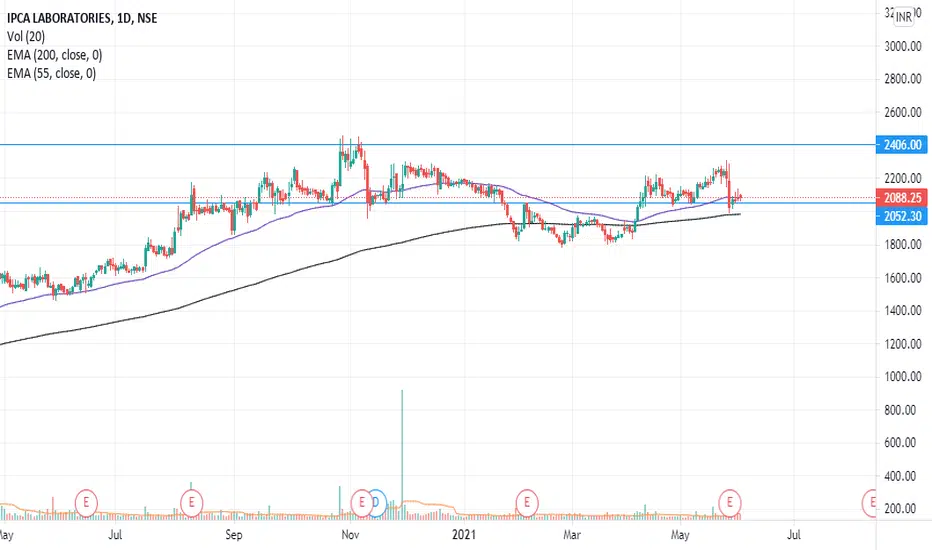Click the 200.00 price axis label
This screenshot has width=932, height=550.
coord(900,509)
